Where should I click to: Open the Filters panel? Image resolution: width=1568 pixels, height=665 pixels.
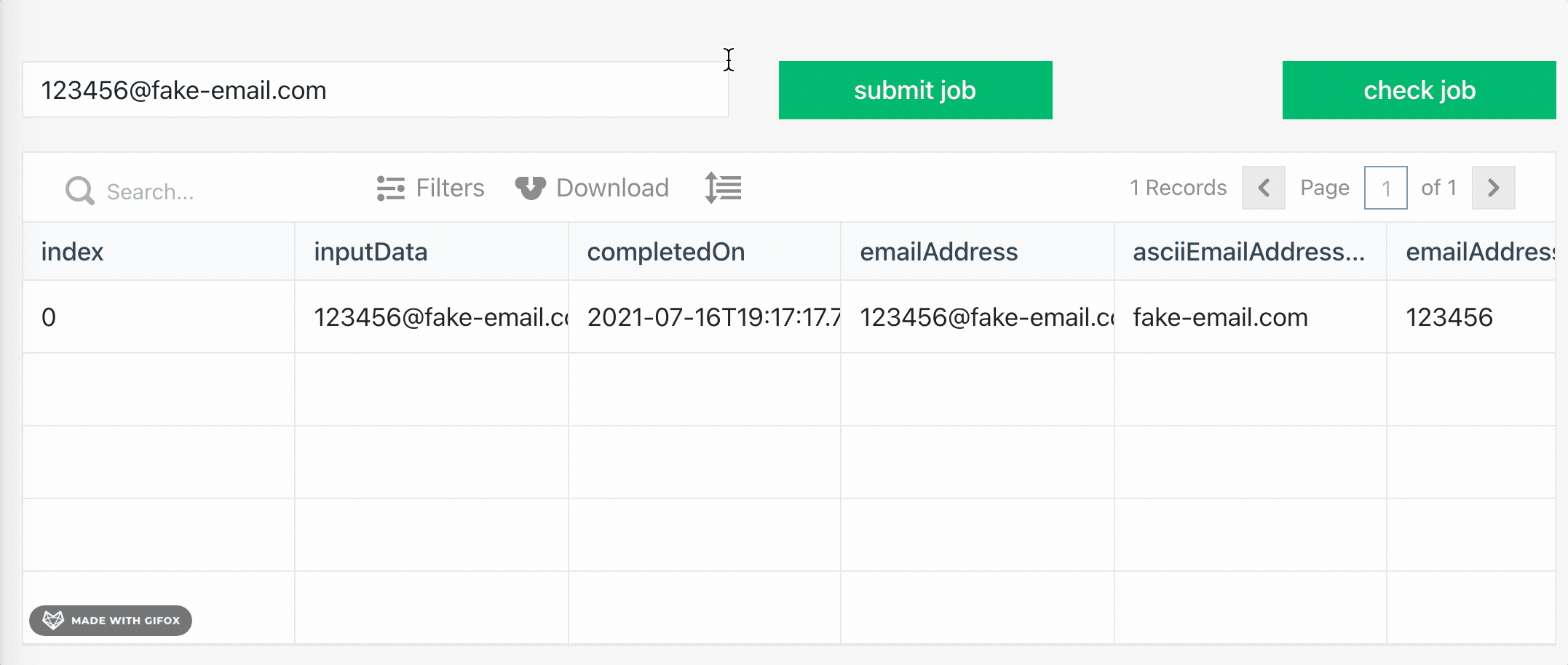pyautogui.click(x=430, y=188)
